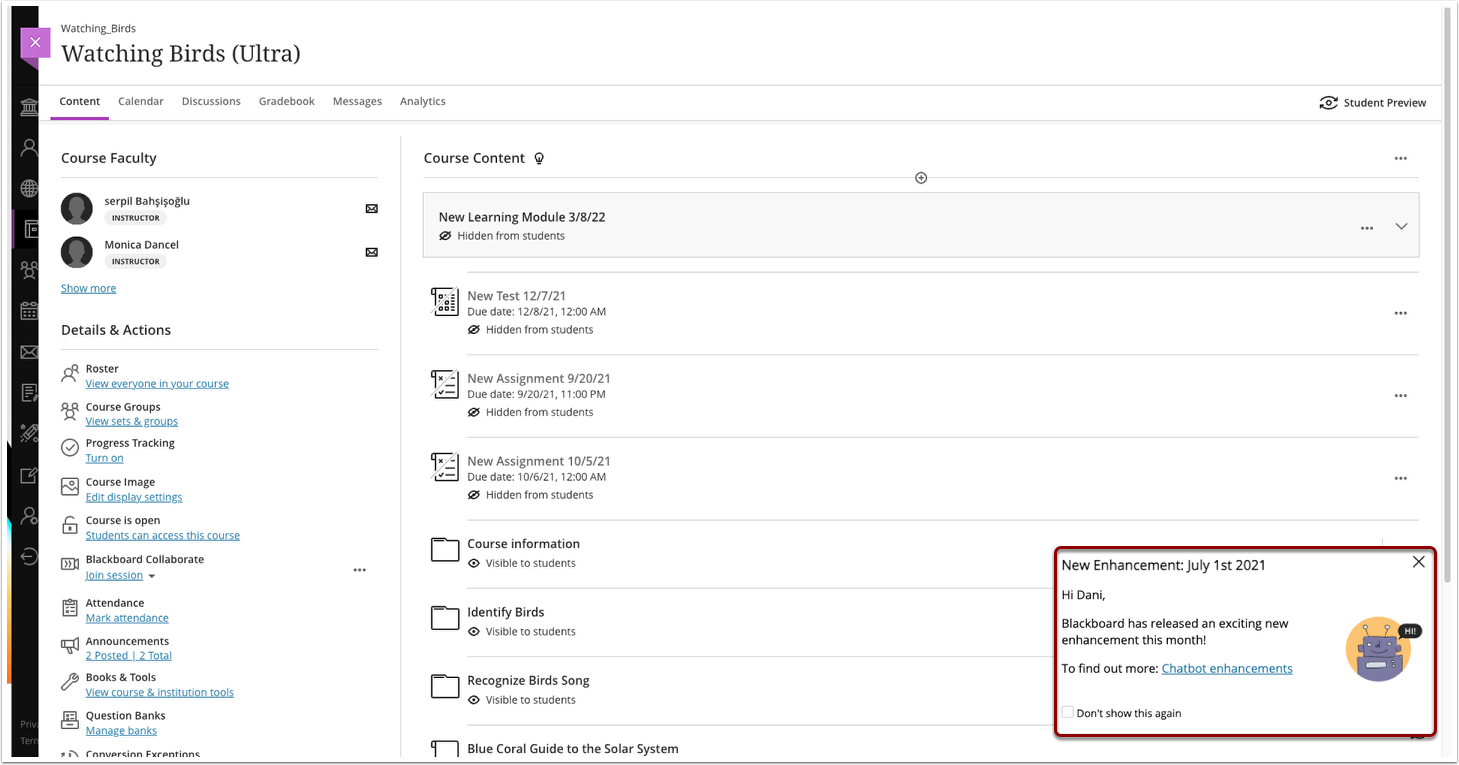
Task: Open New Assignment 10/5/21 three-dot menu
Action: [1401, 478]
